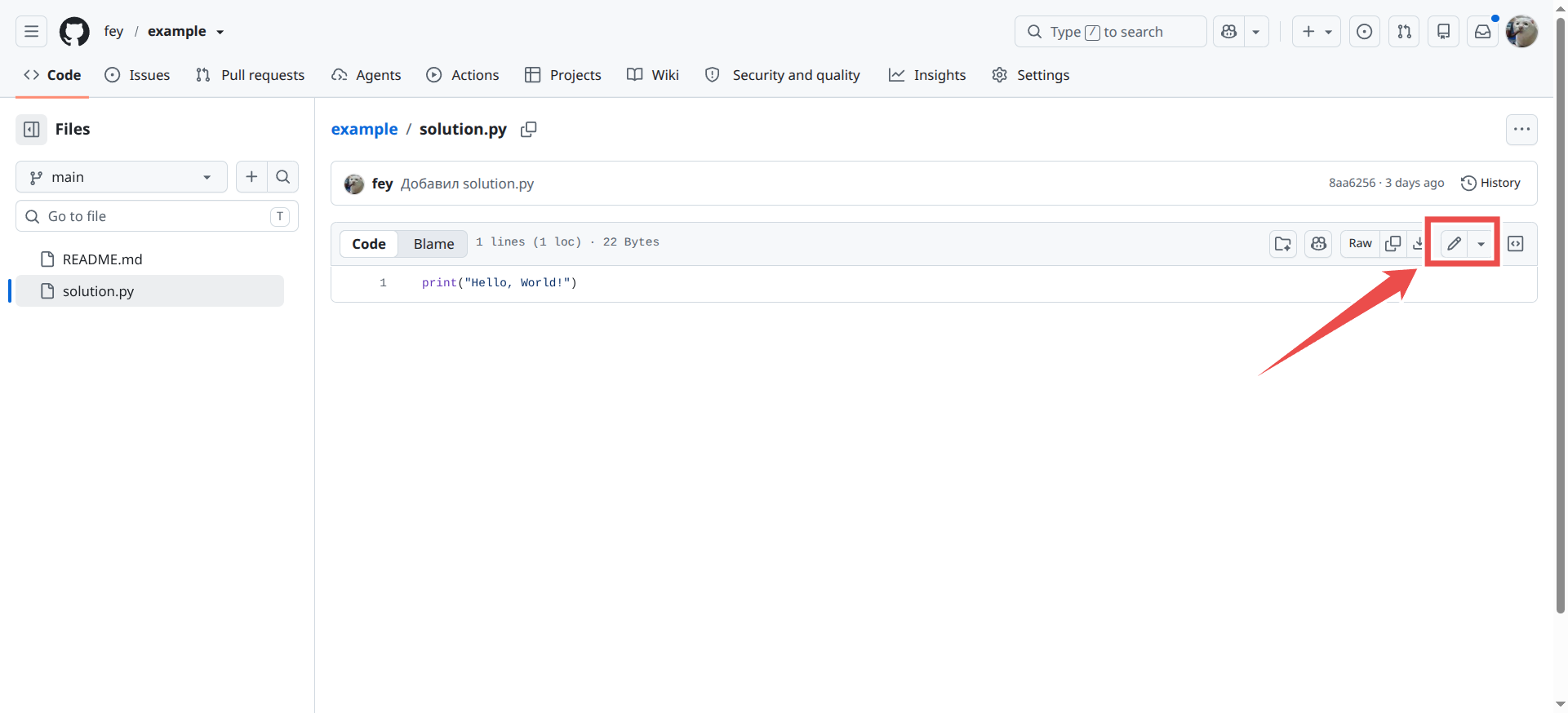Open Security and quality tab

click(x=783, y=75)
